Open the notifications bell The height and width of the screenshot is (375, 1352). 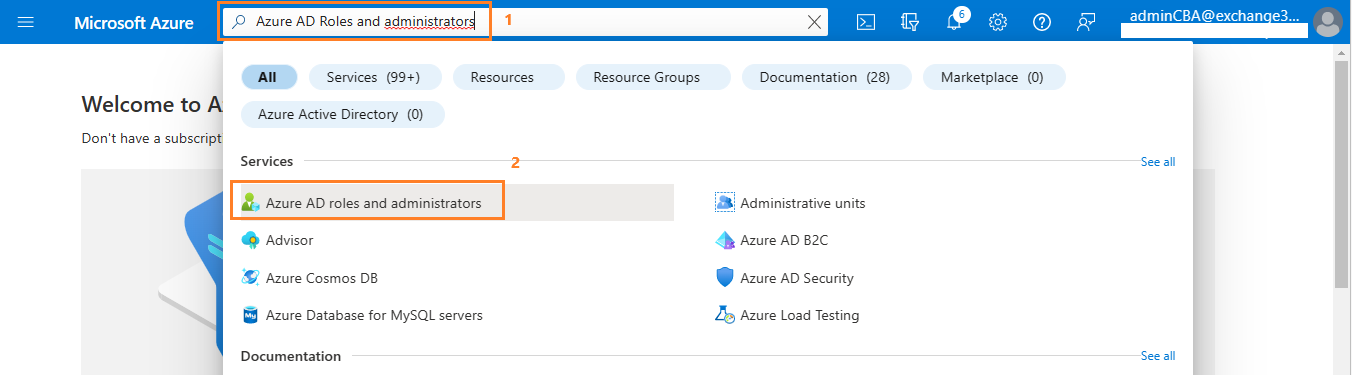(953, 22)
